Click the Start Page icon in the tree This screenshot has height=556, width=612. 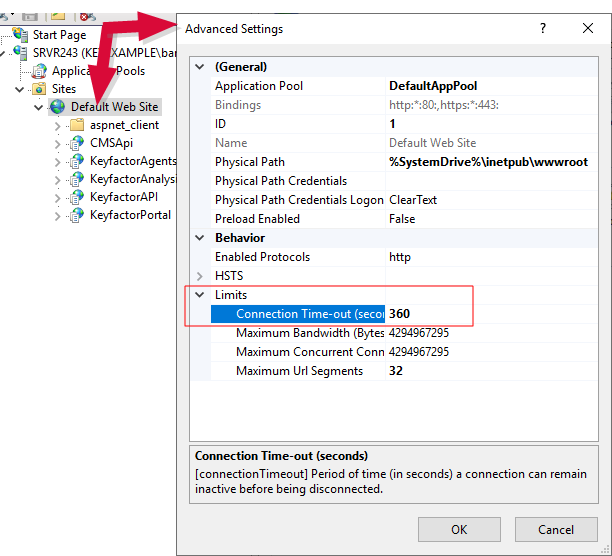click(x=20, y=35)
